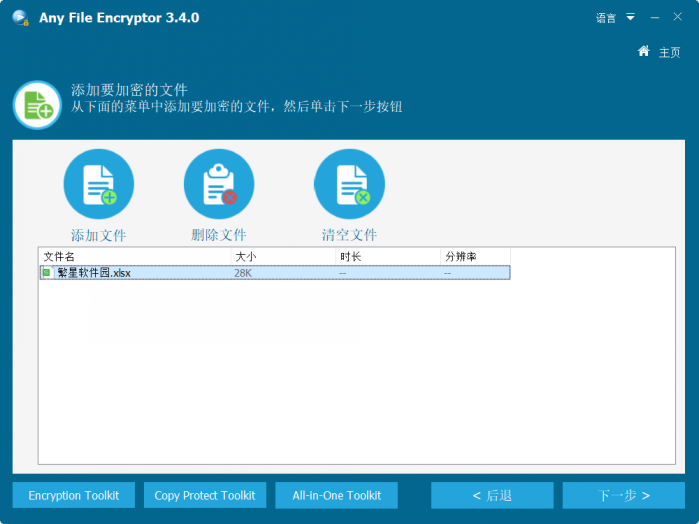699x524 pixels.
Task: Sort by the 文件名 column header
Action: point(136,256)
